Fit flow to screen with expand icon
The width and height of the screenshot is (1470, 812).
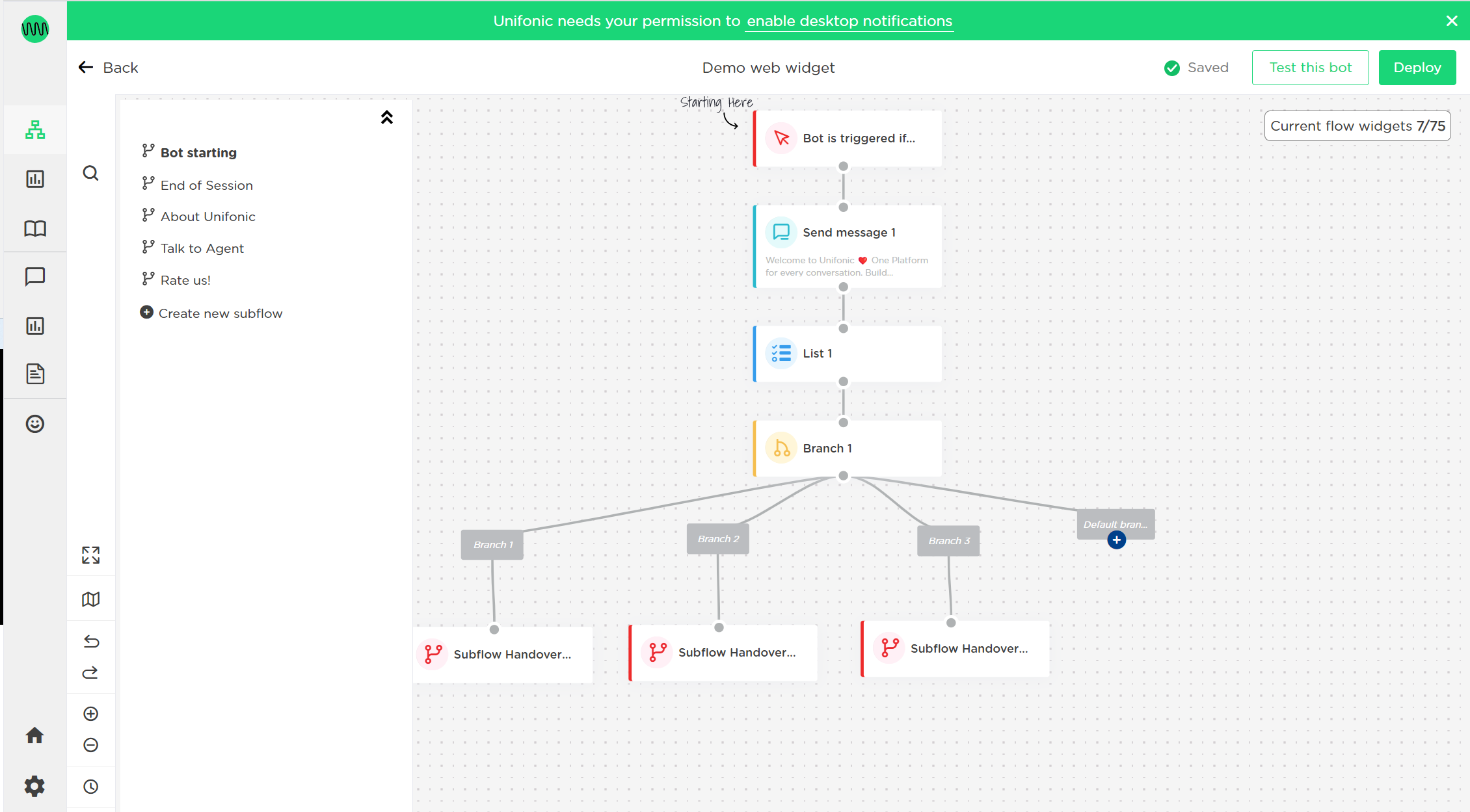coord(91,555)
